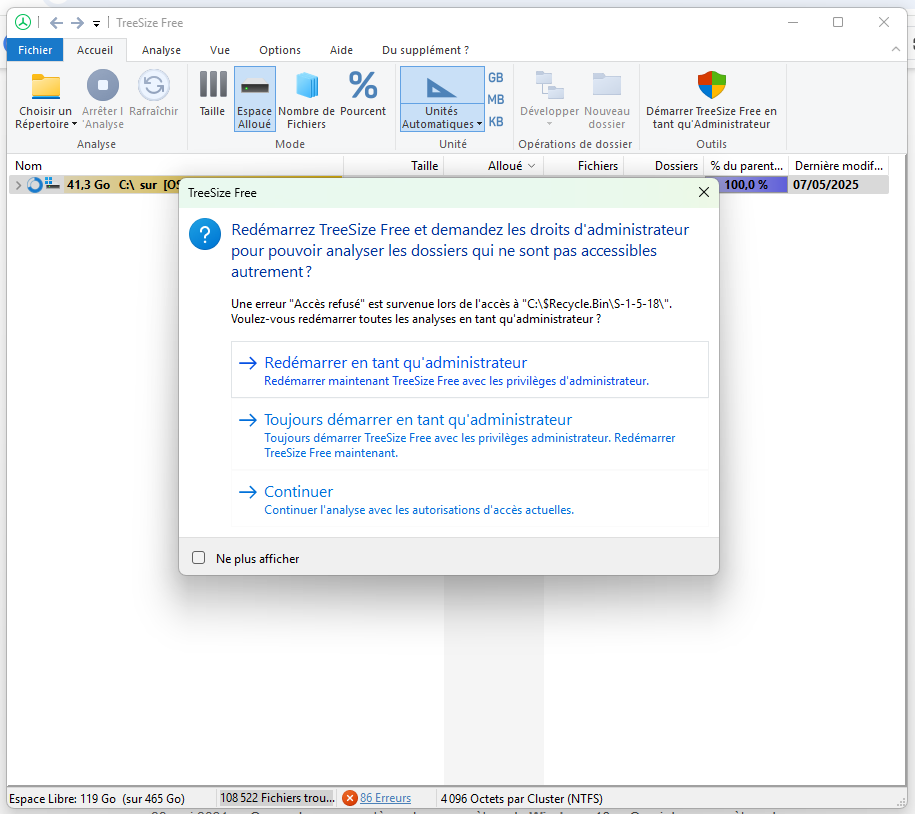The height and width of the screenshot is (814, 915).
Task: Maximize the TreeSize Free window
Action: coord(838,22)
